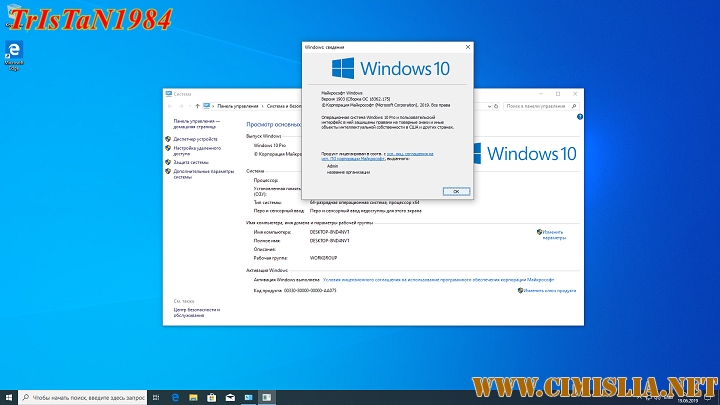Click the taskbar search box
The width and height of the screenshot is (720, 405).
pos(83,397)
